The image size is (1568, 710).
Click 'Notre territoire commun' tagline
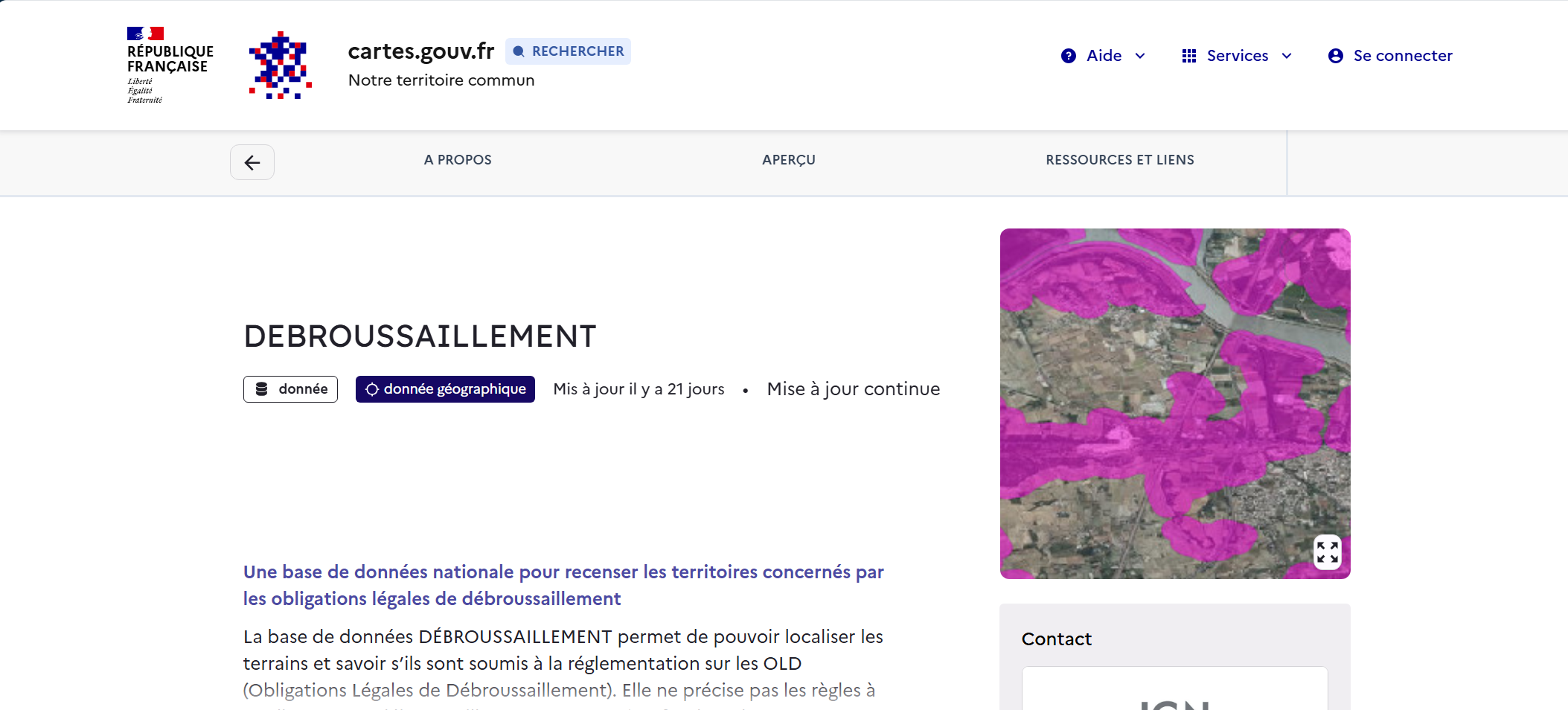pos(441,80)
